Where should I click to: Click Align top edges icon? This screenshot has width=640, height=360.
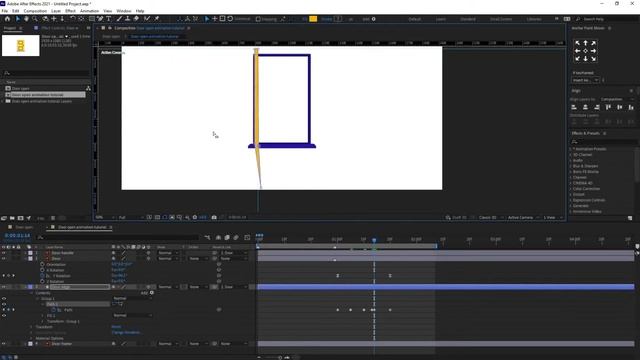[x=608, y=107]
